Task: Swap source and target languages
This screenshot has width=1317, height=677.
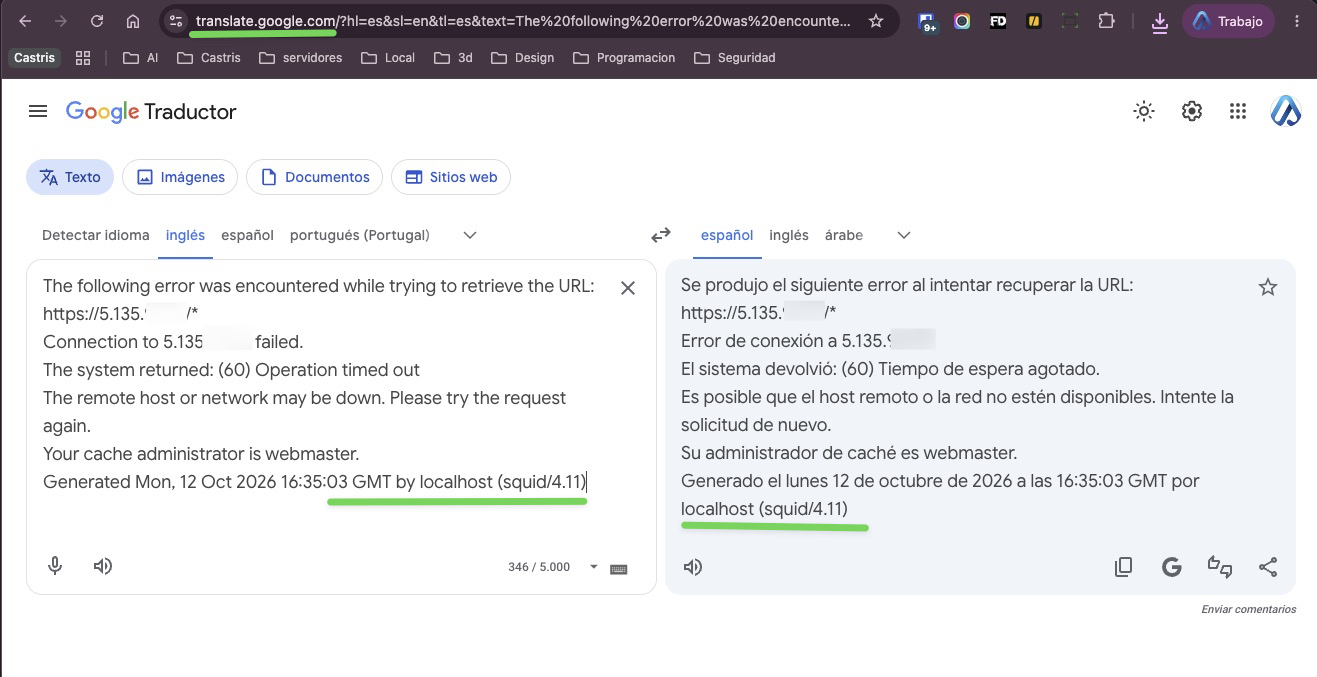Action: pos(661,236)
